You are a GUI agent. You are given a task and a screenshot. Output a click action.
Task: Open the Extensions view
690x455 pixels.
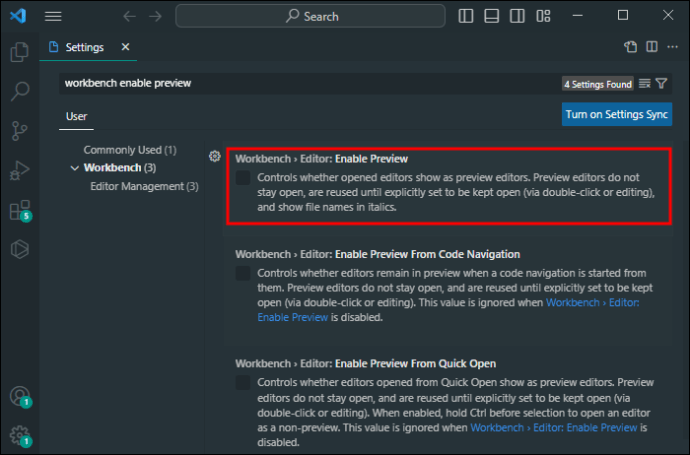pos(19,211)
